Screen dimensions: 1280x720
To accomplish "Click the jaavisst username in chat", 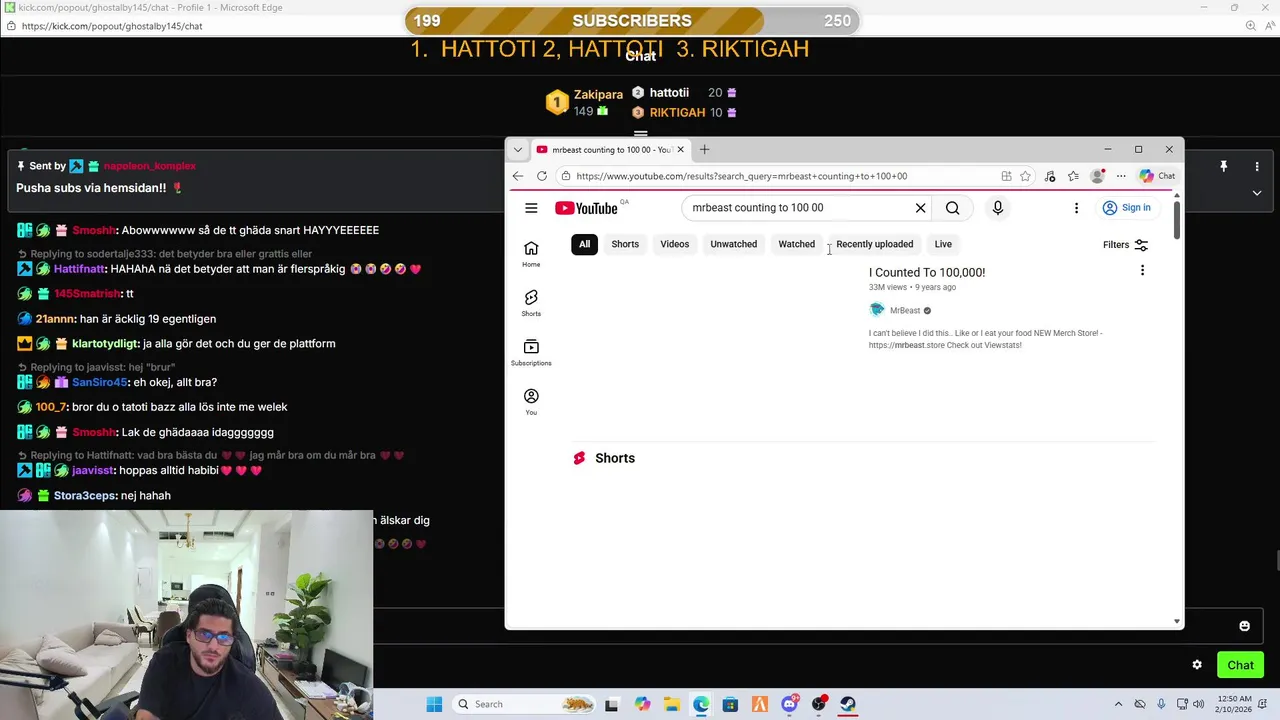I will click(93, 470).
